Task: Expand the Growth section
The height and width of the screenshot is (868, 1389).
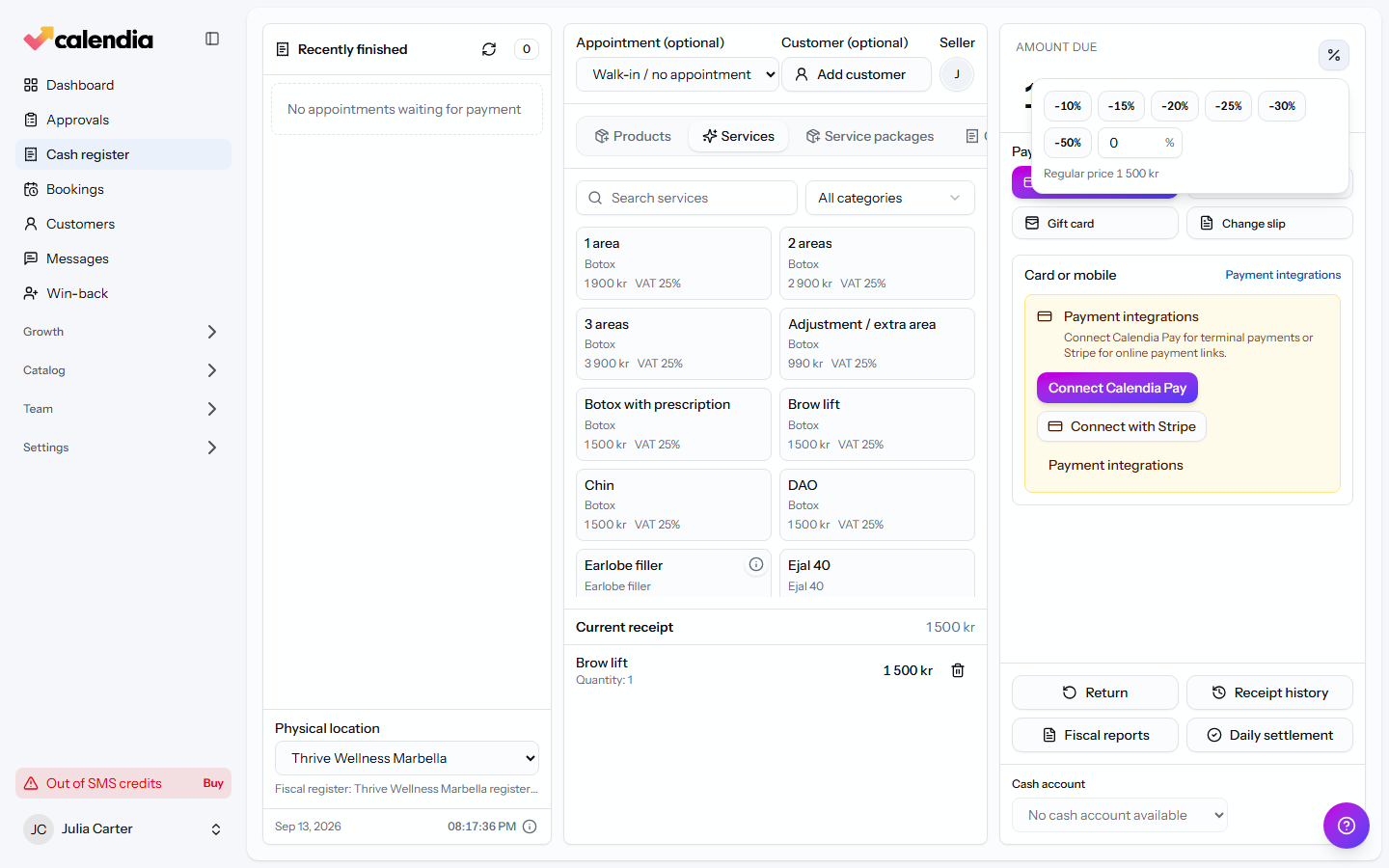Action: tap(123, 332)
